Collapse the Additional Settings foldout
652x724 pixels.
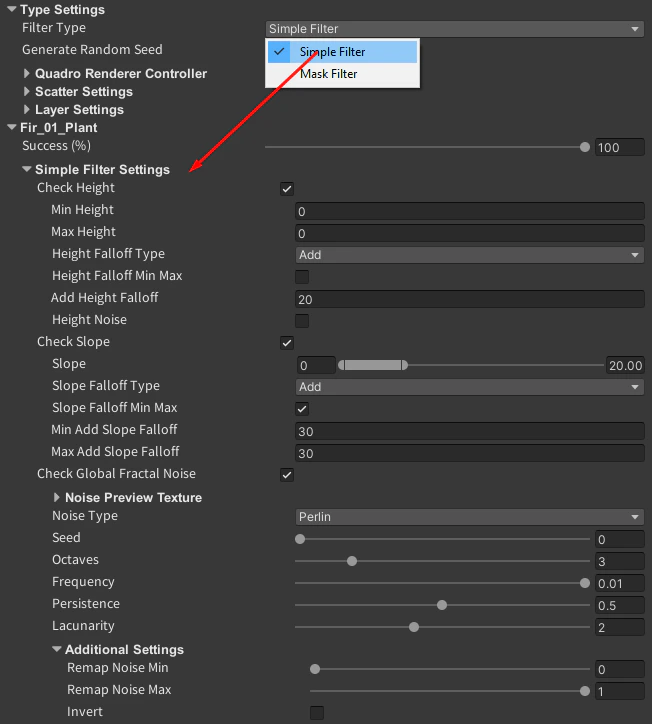click(x=56, y=649)
